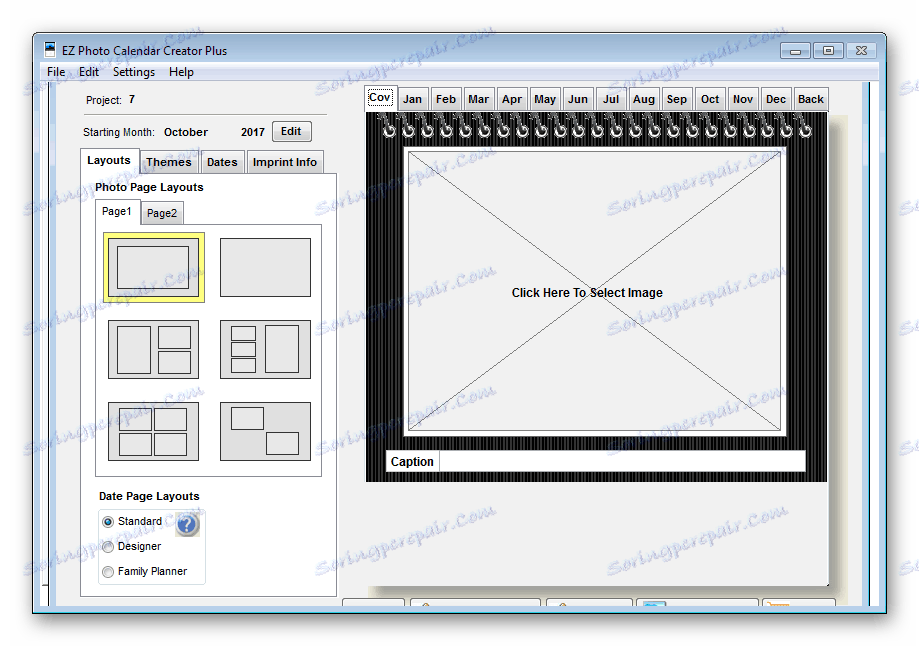Switch to the Dates tab

pos(222,162)
